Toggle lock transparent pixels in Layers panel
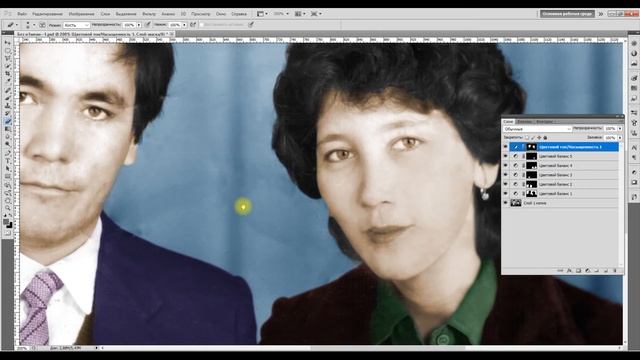 [x=527, y=138]
